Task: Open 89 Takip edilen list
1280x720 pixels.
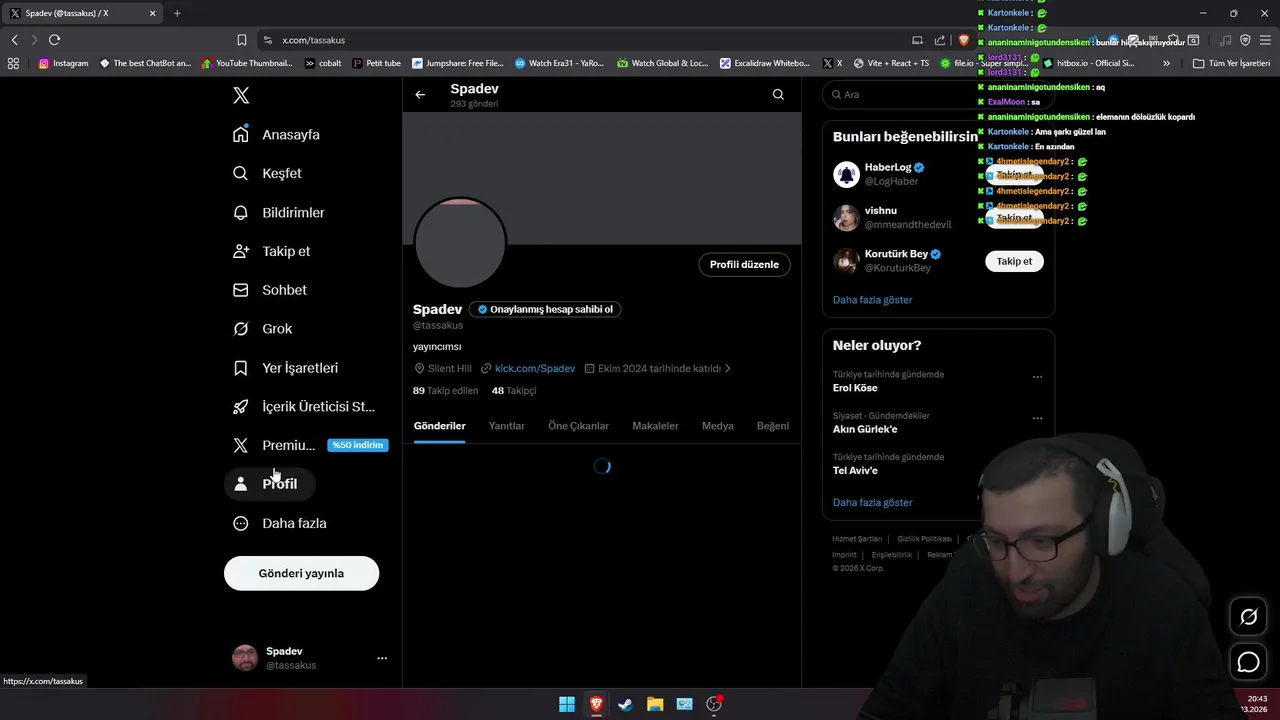Action: tap(445, 391)
